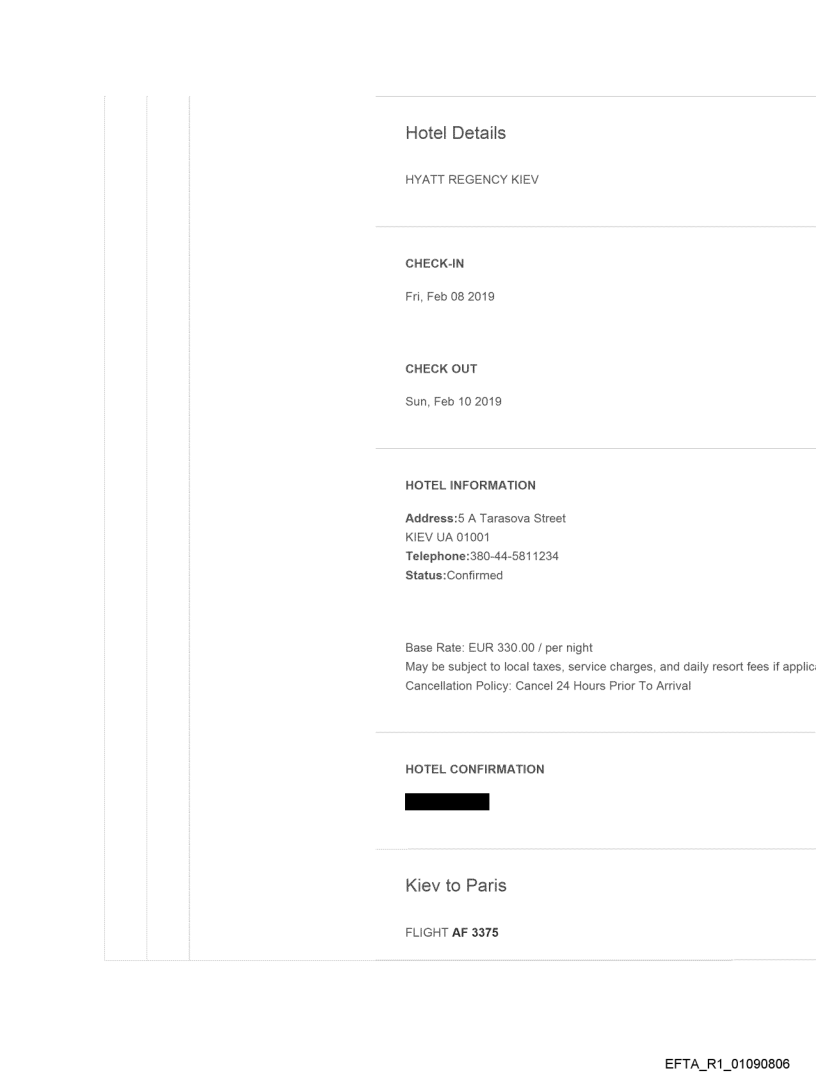The height and width of the screenshot is (1073, 816).
Task: Click the Kiev to Paris heading
Action: [454, 886]
